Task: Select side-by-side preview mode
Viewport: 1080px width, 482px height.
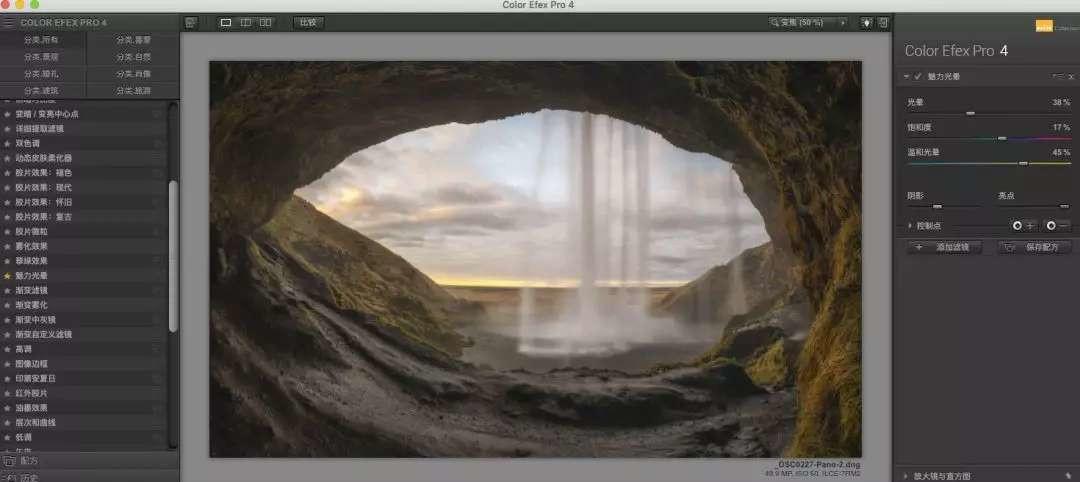Action: (265, 23)
